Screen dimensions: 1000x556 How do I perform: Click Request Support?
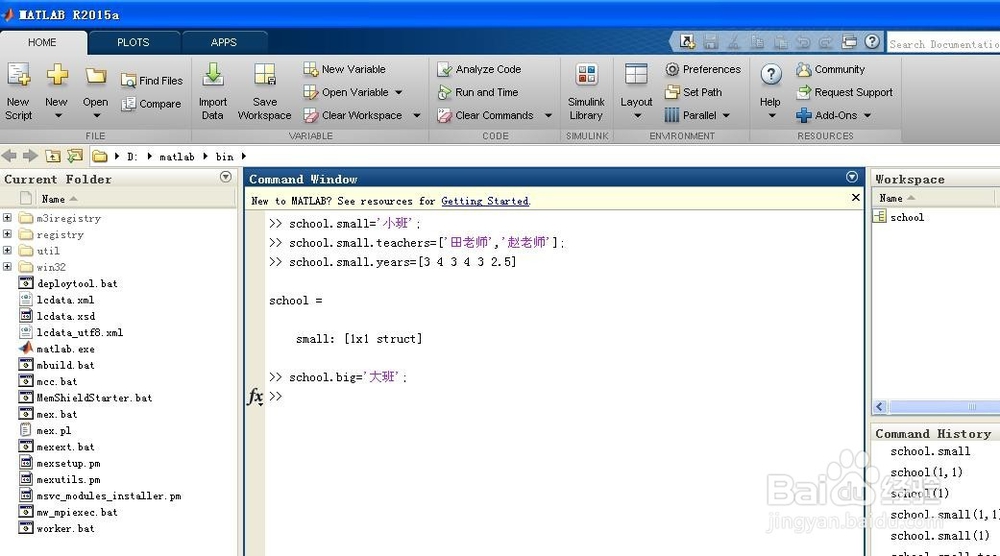tap(844, 92)
